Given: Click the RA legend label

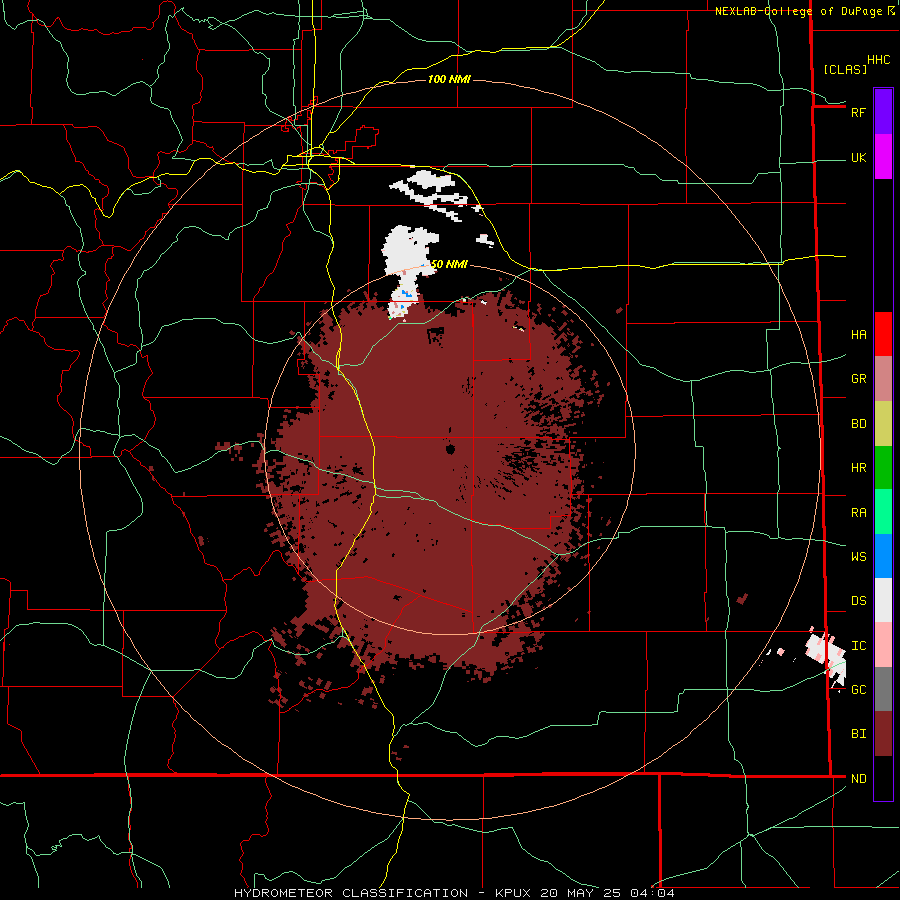Looking at the screenshot, I should tap(858, 513).
